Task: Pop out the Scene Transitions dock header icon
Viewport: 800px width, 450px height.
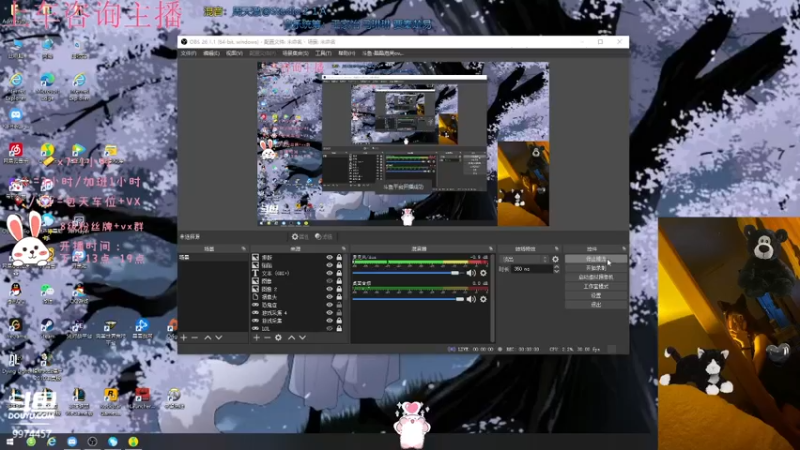Action: 557,249
